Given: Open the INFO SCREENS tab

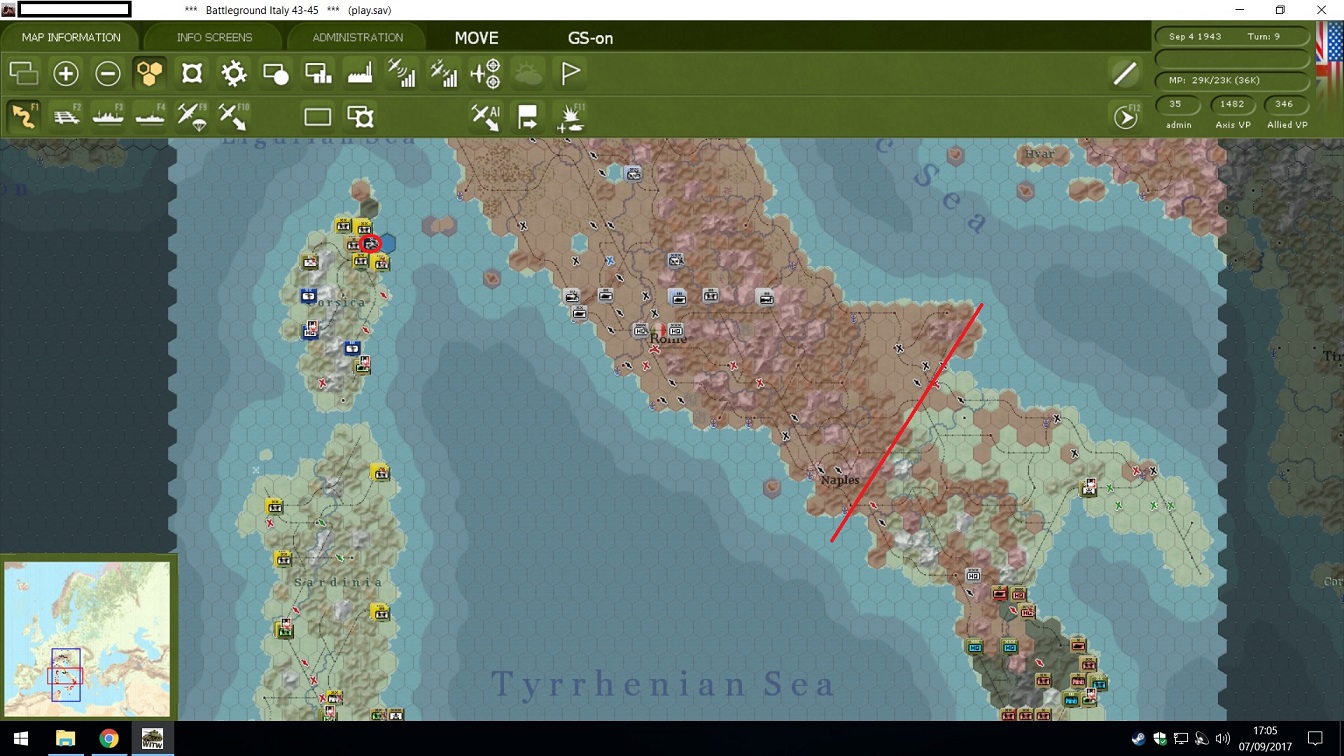Looking at the screenshot, I should pyautogui.click(x=214, y=38).
